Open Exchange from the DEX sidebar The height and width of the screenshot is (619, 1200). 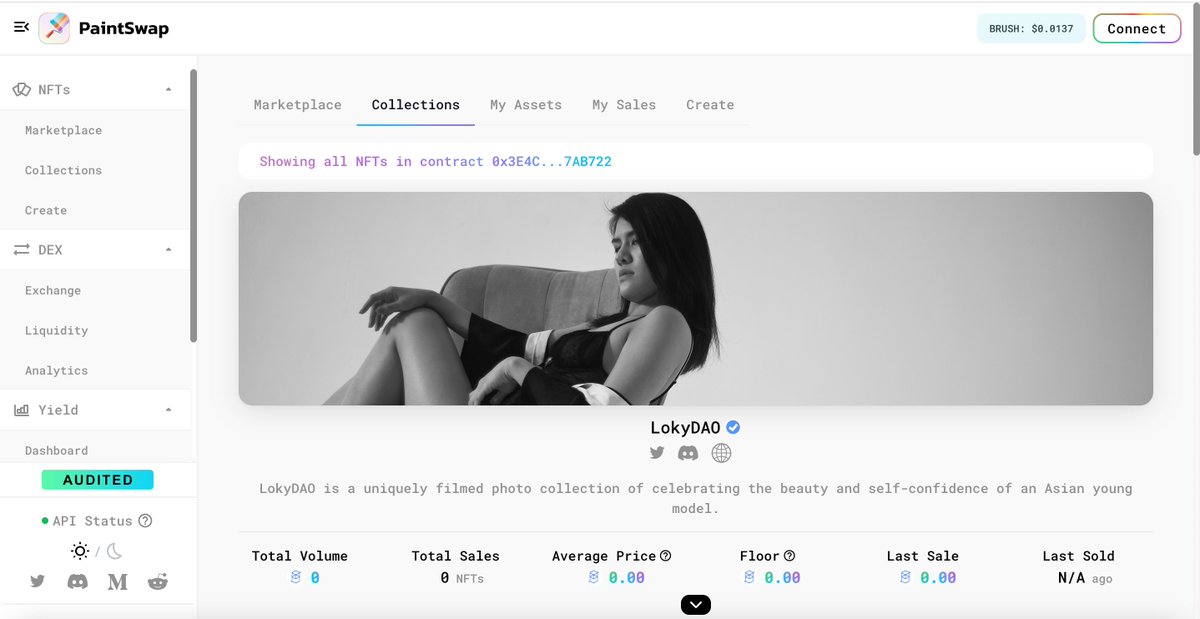click(52, 290)
